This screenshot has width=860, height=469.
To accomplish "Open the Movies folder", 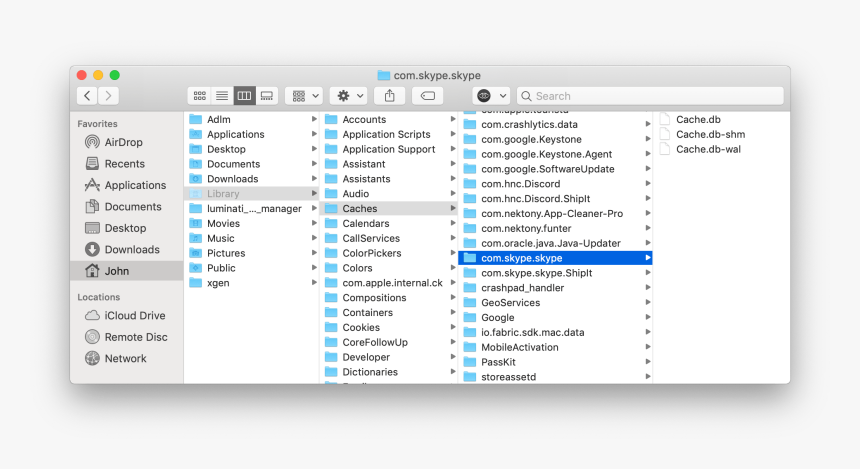I will point(252,223).
